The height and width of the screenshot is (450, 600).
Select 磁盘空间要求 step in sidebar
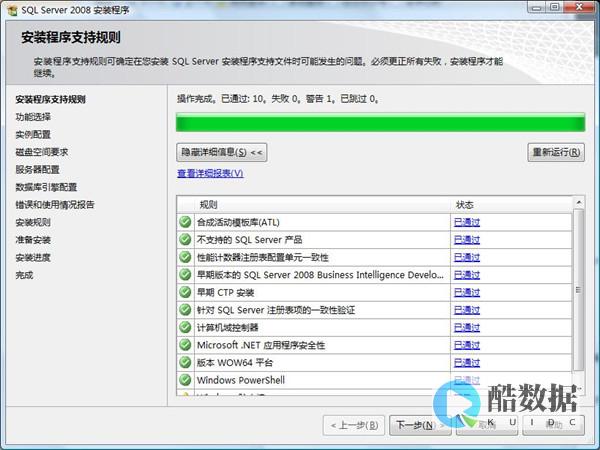(x=42, y=152)
